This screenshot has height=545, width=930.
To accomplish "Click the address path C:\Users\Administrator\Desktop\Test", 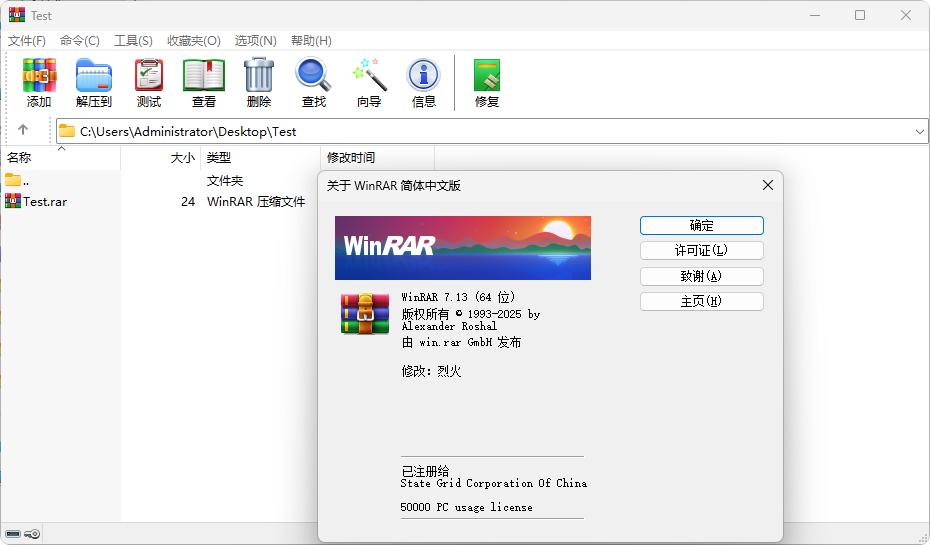I will click(x=188, y=132).
